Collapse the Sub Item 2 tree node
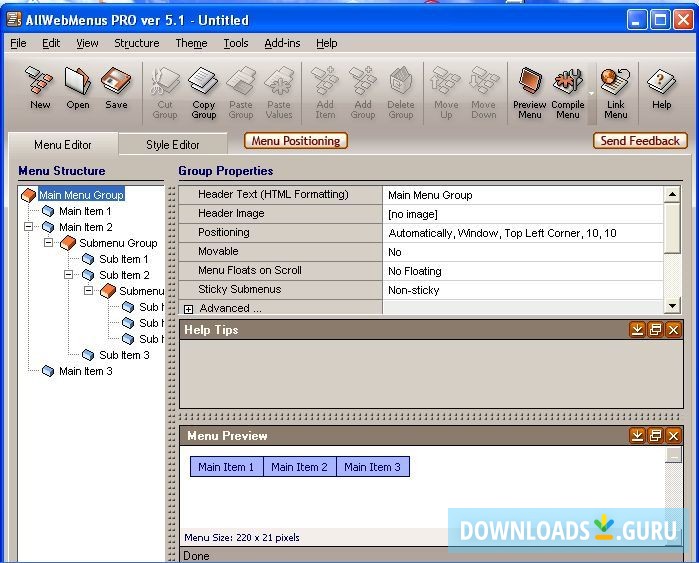 [x=69, y=275]
